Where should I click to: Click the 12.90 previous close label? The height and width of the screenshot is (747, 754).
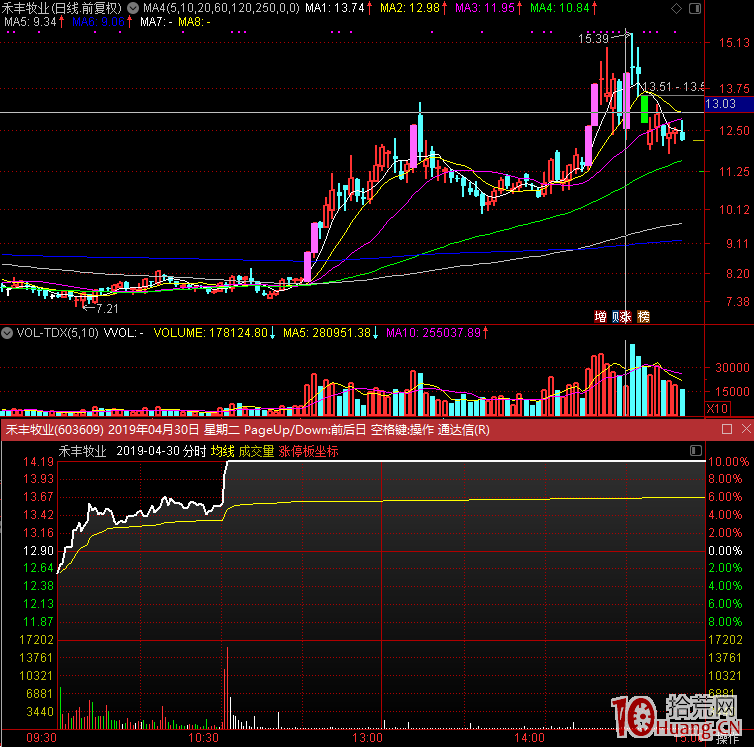(38, 551)
